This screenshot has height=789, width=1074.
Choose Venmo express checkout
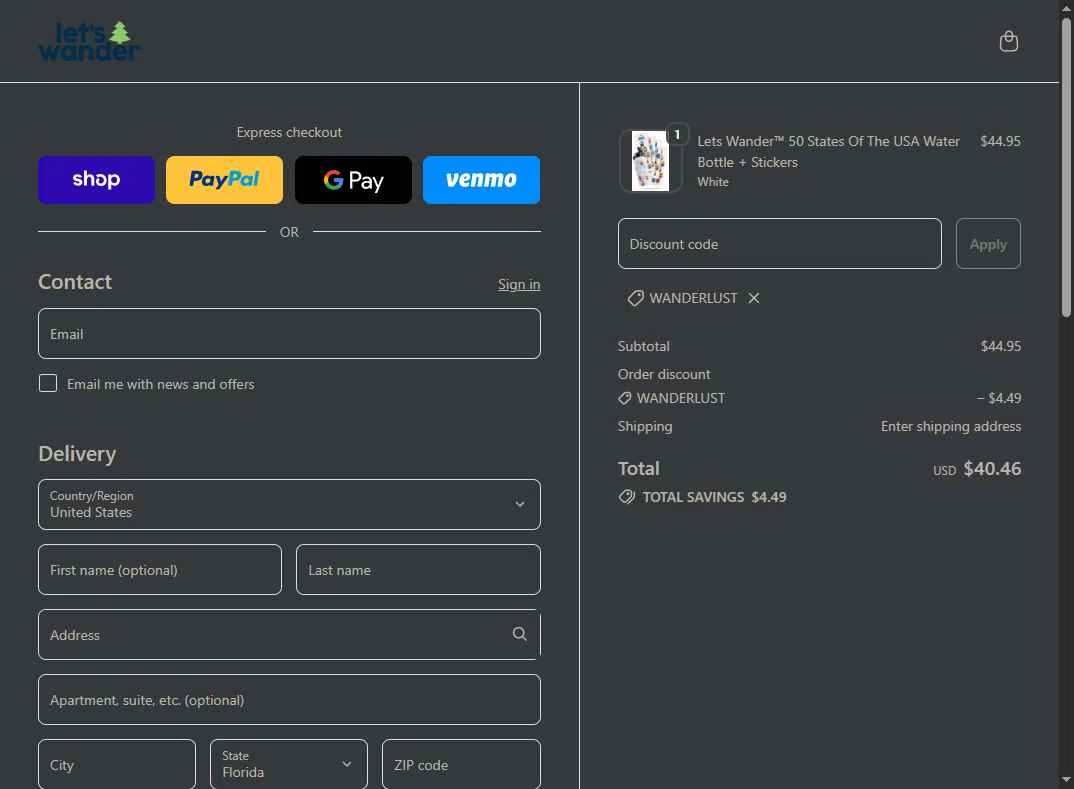pyautogui.click(x=482, y=179)
